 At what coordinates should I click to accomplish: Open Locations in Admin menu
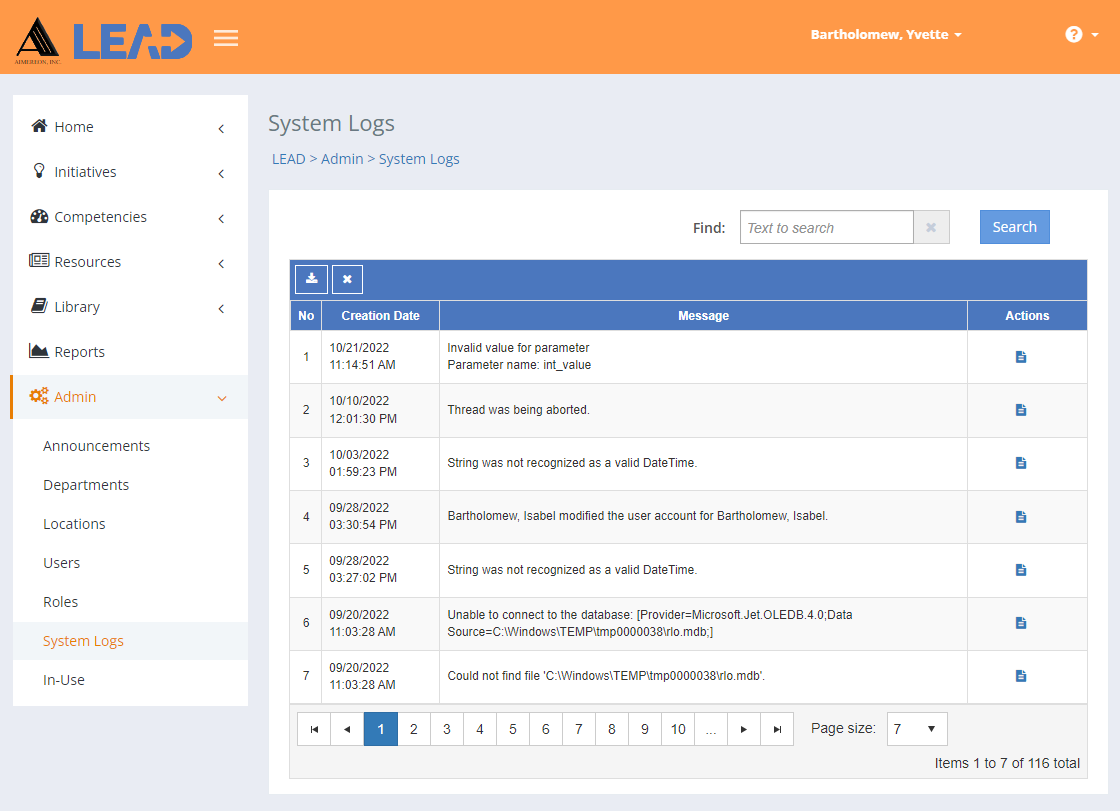pos(74,524)
